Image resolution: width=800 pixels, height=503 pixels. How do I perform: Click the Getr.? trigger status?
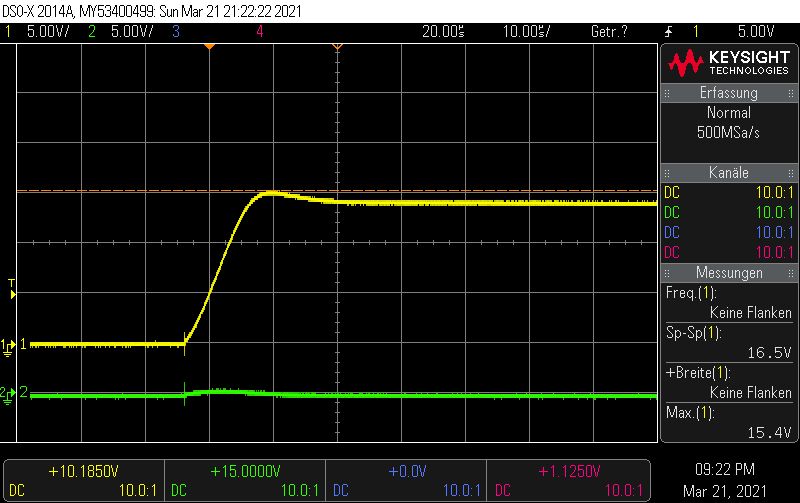pyautogui.click(x=609, y=32)
